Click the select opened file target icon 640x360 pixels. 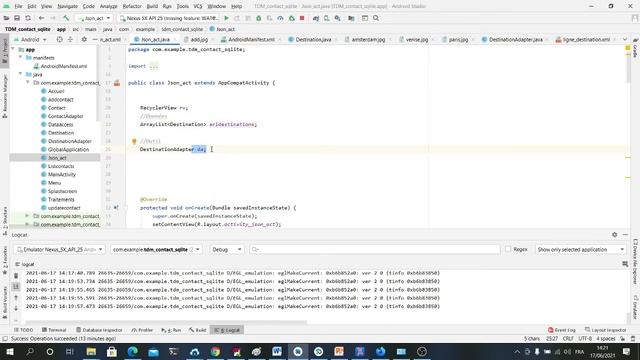pos(60,40)
